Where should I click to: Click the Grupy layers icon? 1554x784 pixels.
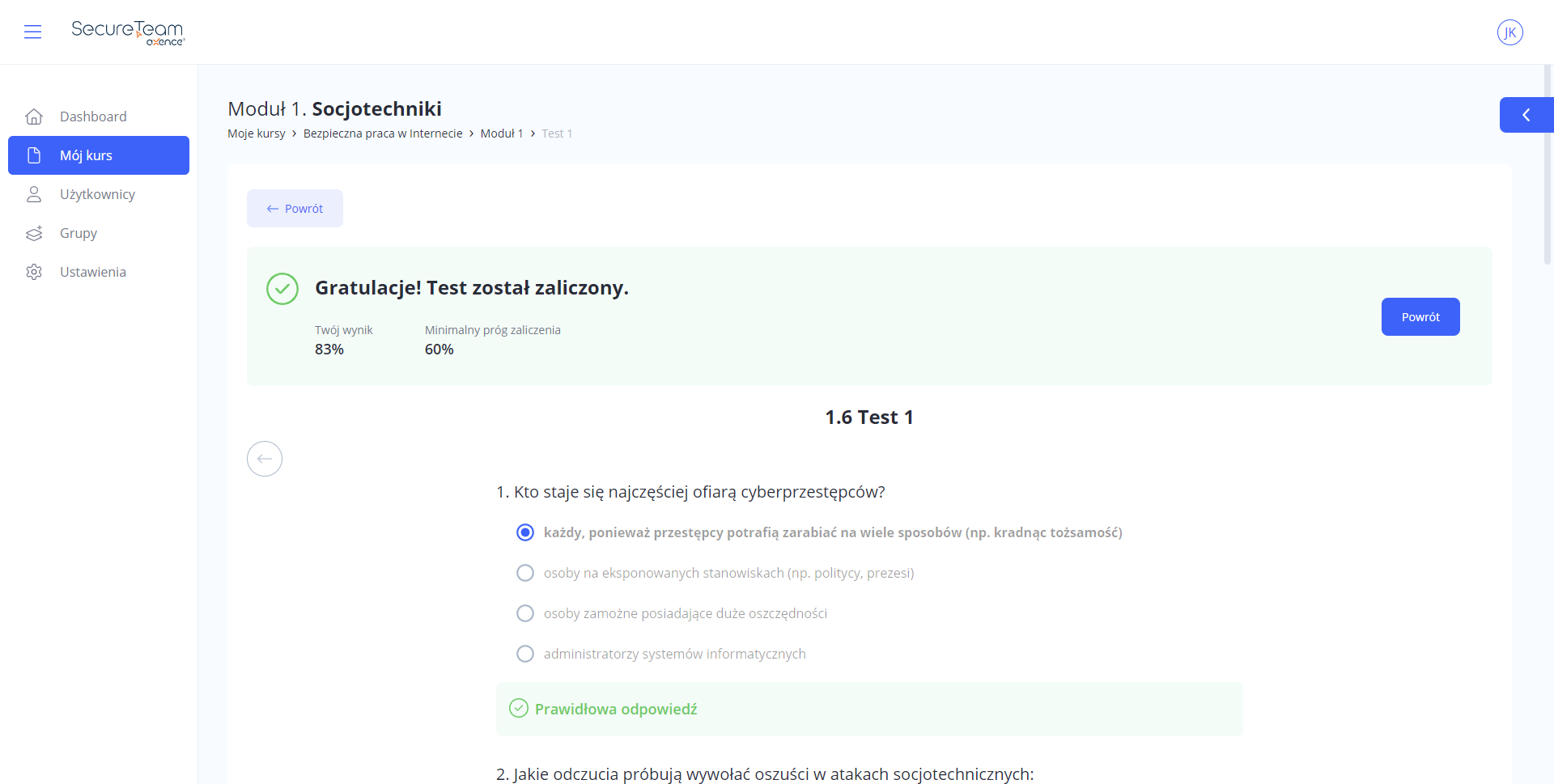(x=34, y=233)
